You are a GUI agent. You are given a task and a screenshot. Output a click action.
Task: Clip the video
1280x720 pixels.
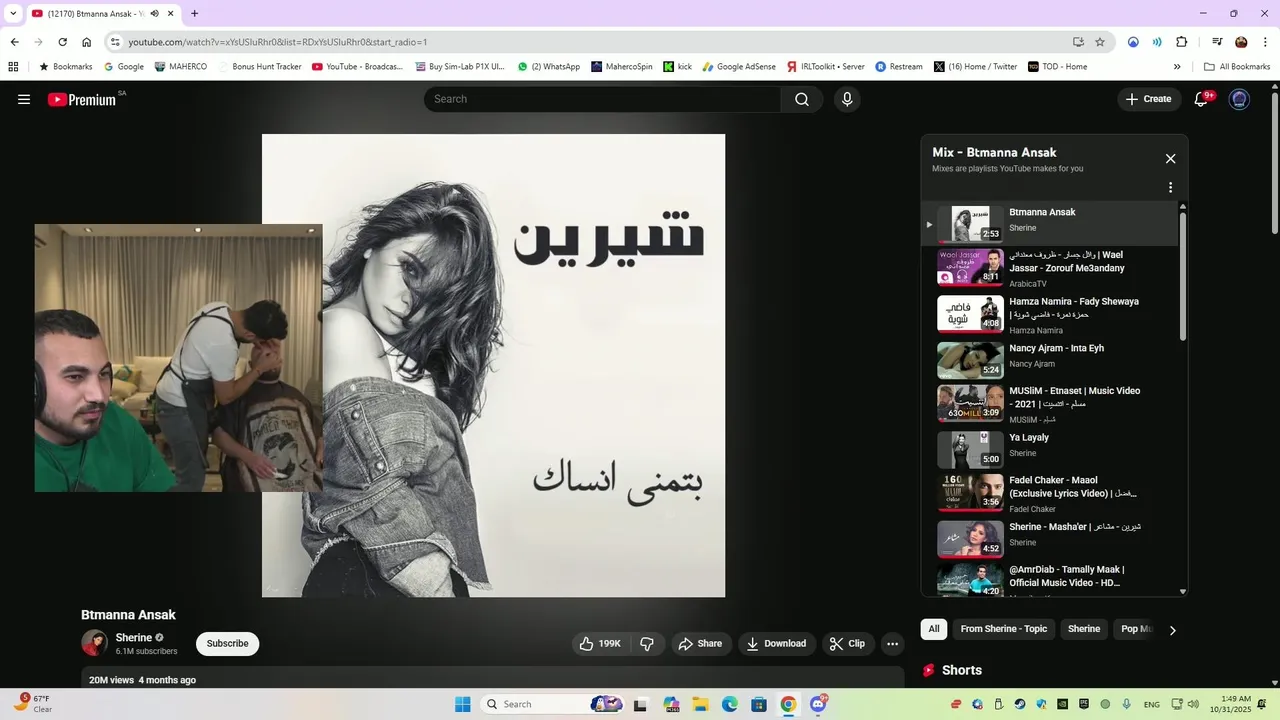pos(847,644)
